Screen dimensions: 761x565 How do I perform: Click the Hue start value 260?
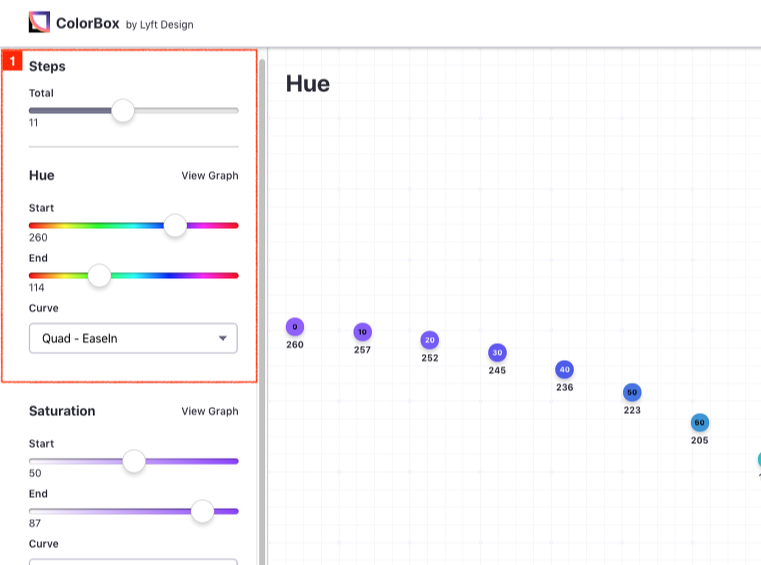(x=38, y=238)
